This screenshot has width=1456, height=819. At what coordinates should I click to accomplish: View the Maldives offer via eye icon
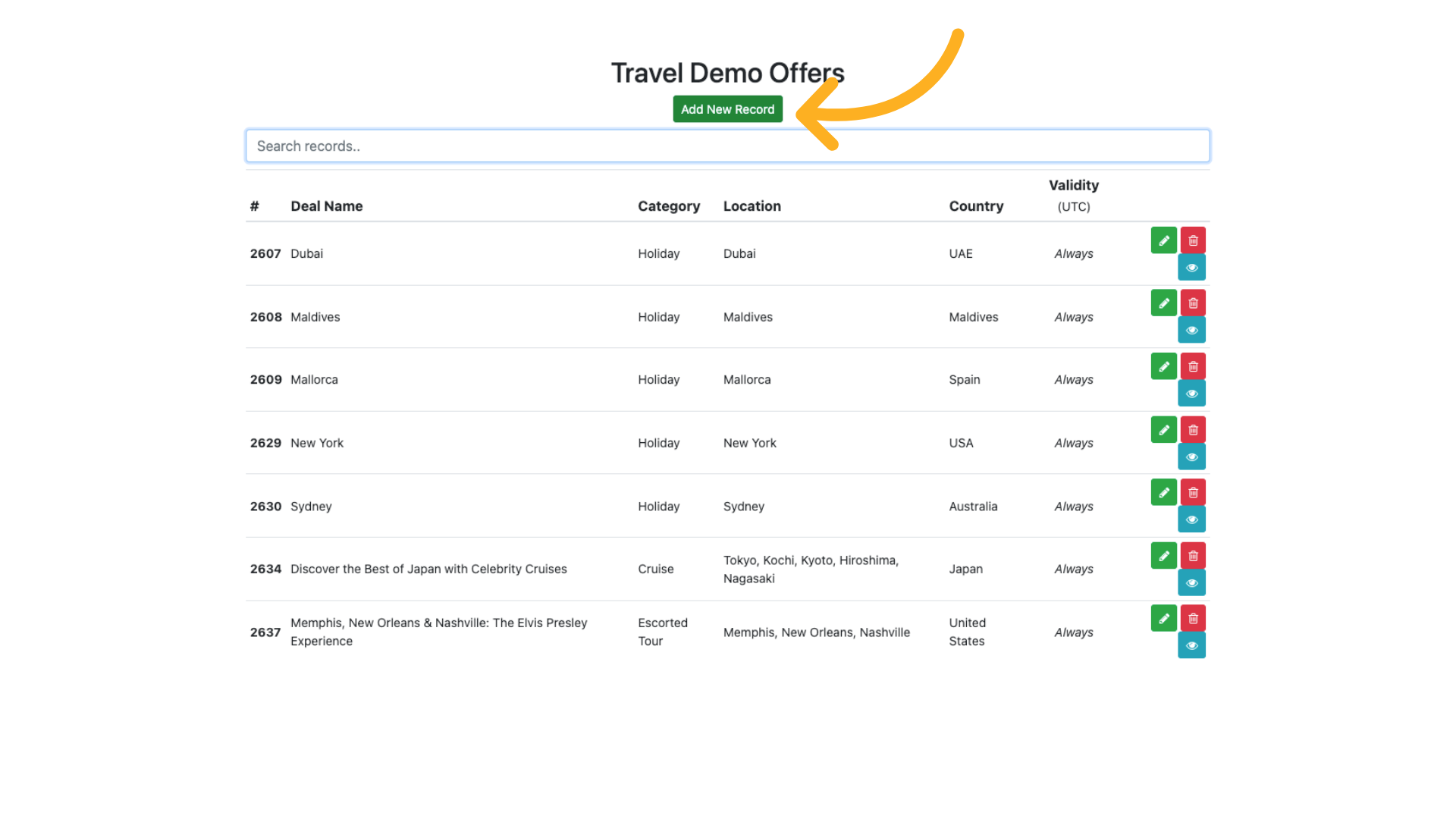coord(1191,331)
